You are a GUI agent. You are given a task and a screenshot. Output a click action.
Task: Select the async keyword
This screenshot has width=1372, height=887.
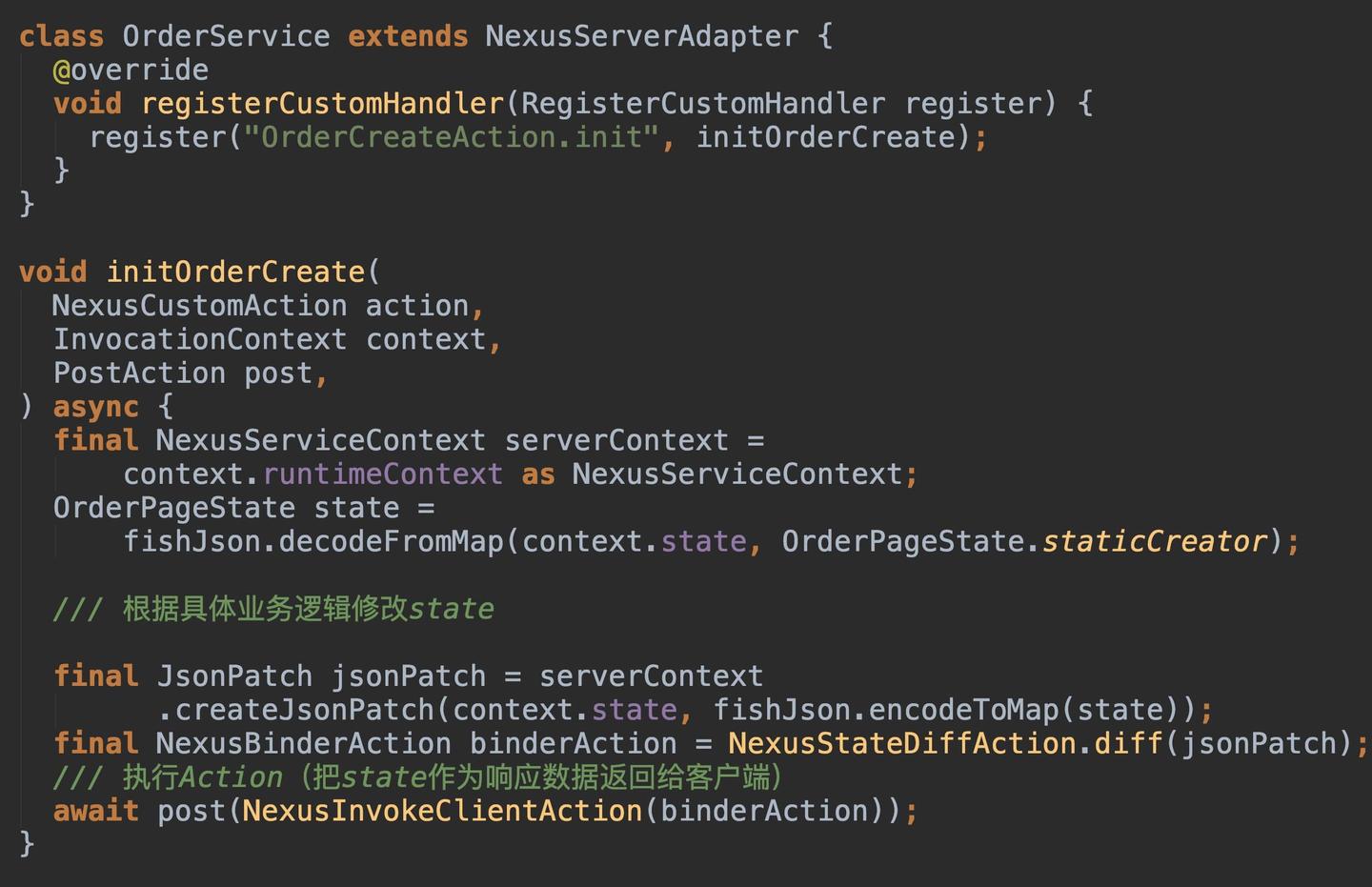(x=95, y=406)
